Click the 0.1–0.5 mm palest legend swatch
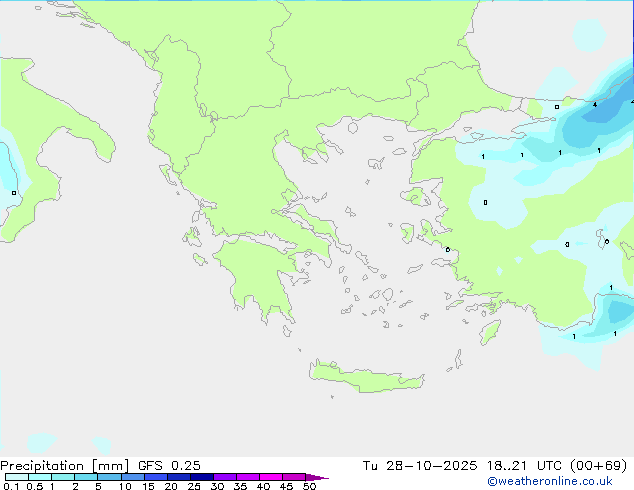 coord(17,477)
